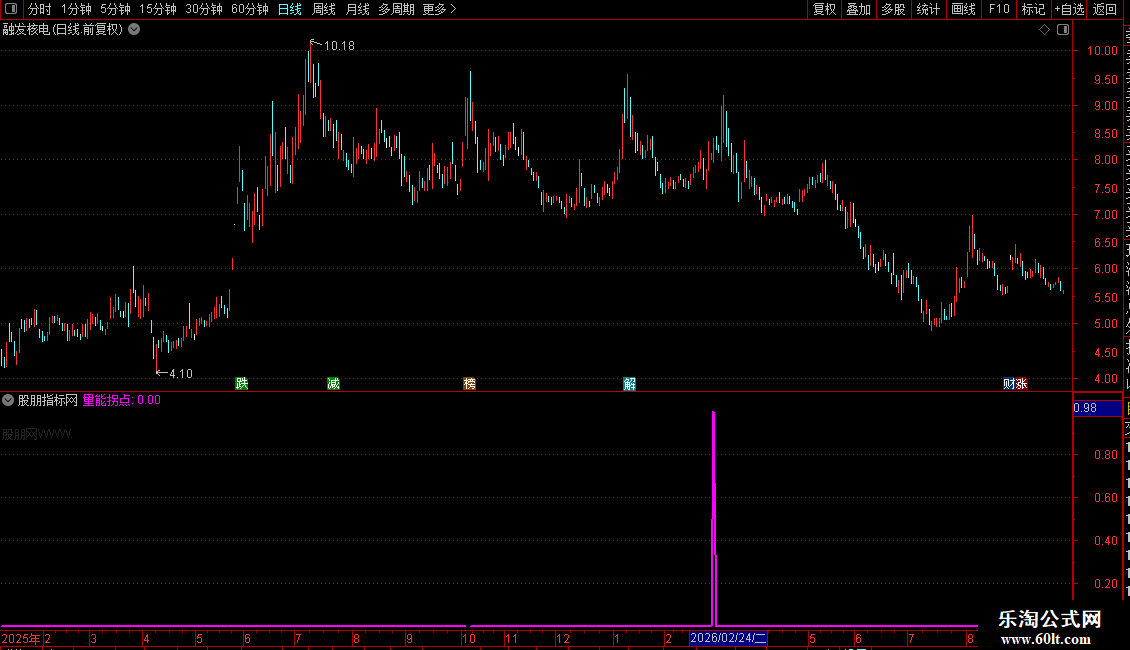Click the 2026/02/24 date marker
This screenshot has height=650, width=1130.
click(x=729, y=638)
